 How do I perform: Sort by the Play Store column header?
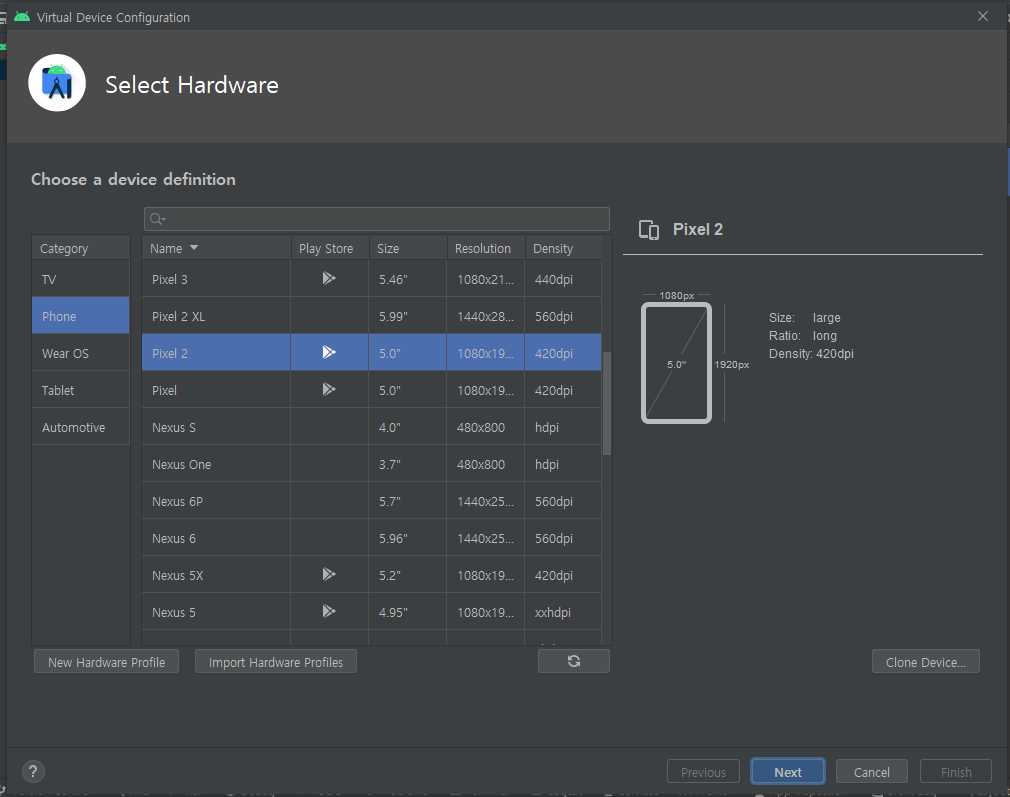[329, 248]
